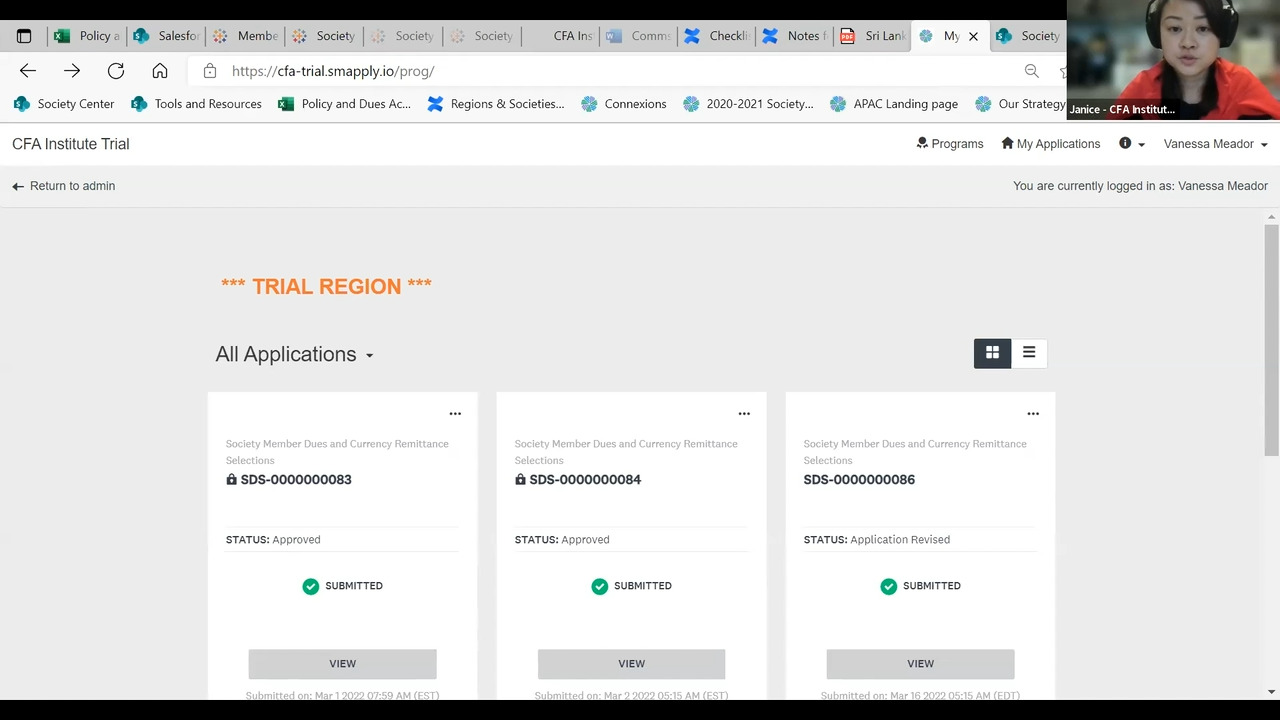Screen dimensions: 1280x720
Task: Open the tab actions icon at far left
Action: point(24,36)
